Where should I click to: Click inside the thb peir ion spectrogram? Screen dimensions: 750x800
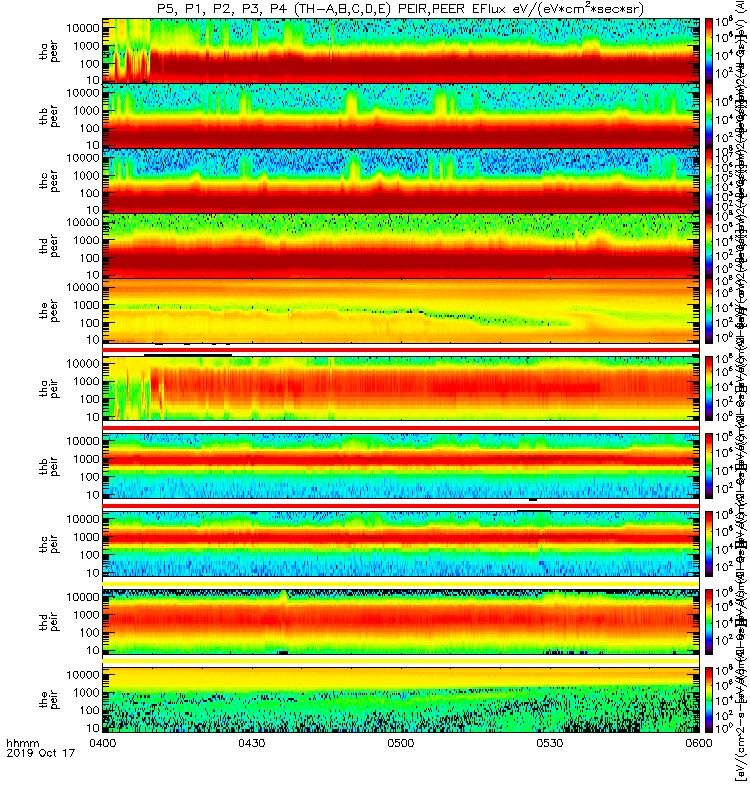point(401,466)
